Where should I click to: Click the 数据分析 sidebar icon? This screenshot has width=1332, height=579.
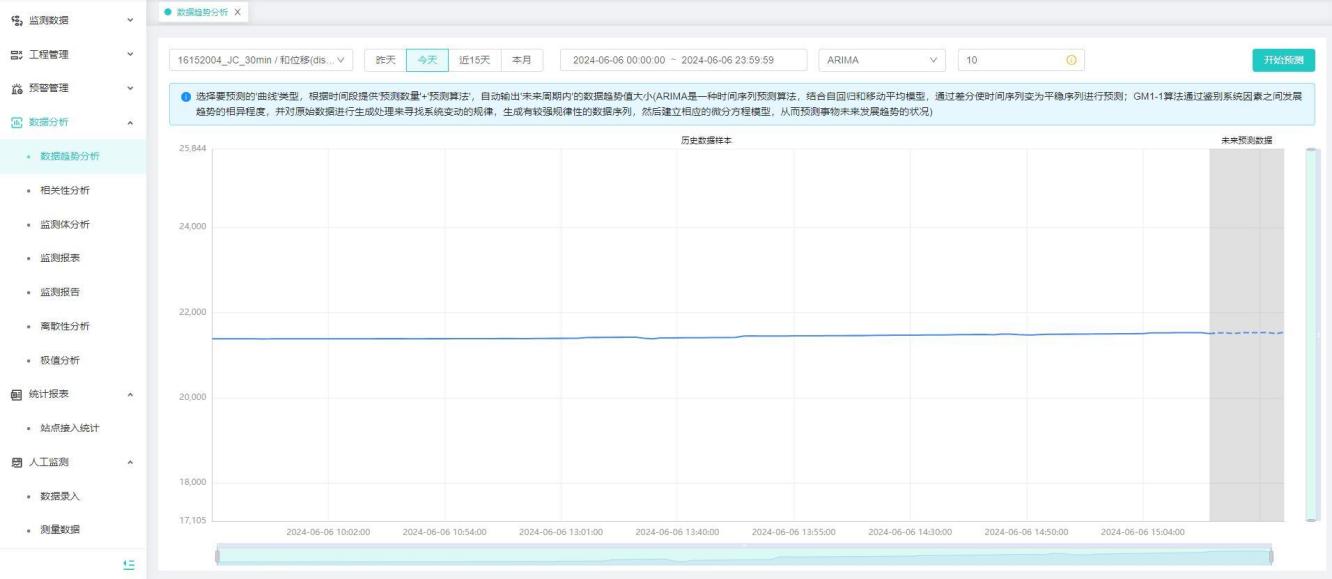16,122
